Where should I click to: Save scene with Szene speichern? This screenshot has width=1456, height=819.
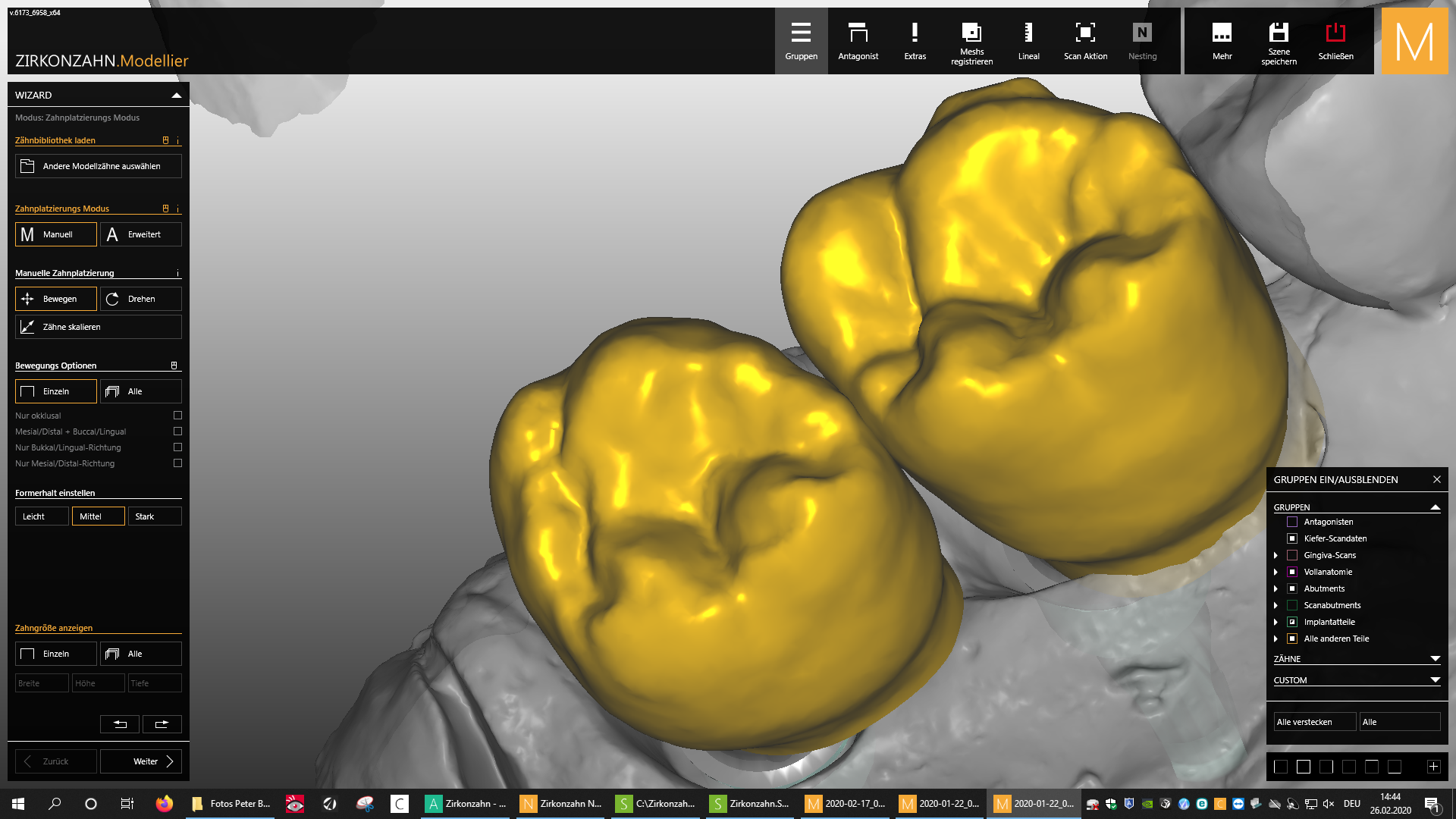[1279, 41]
